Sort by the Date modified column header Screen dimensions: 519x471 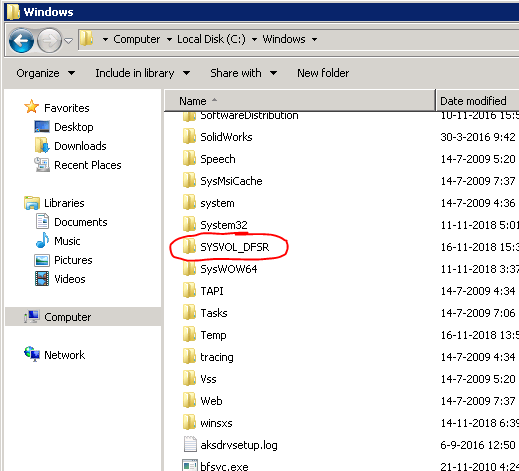pos(477,101)
